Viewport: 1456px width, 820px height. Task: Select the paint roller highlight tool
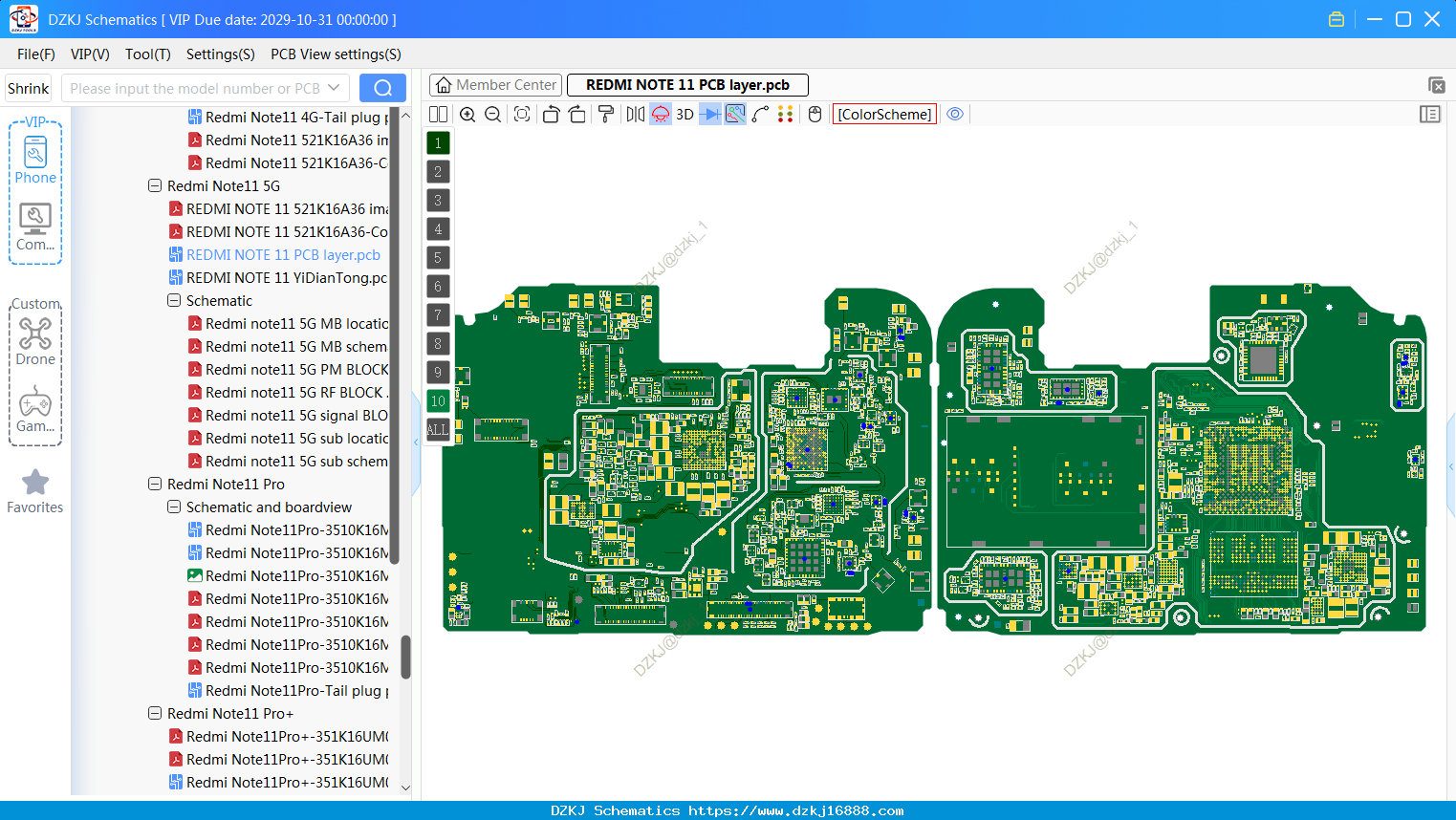(606, 114)
